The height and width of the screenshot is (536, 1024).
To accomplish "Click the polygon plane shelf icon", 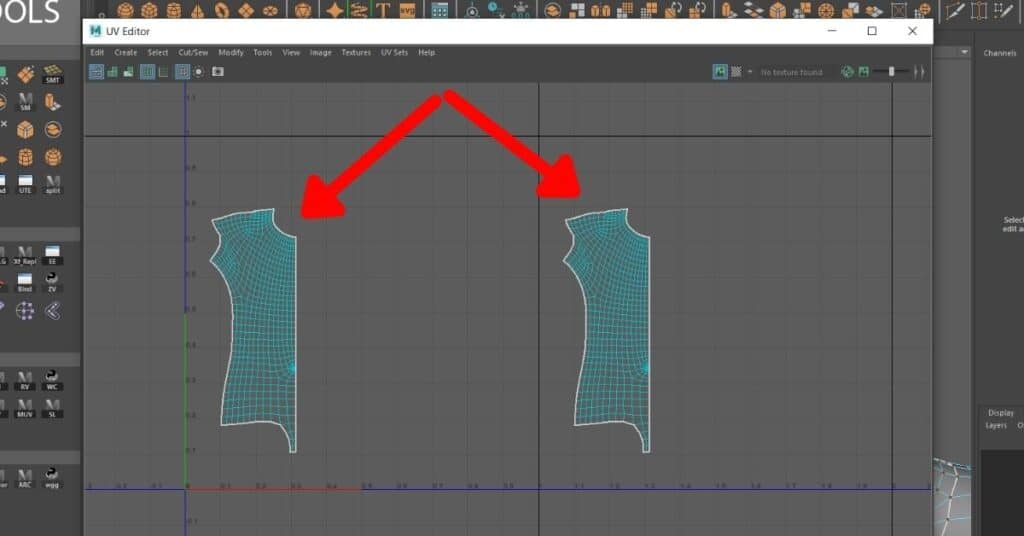I will pos(246,10).
